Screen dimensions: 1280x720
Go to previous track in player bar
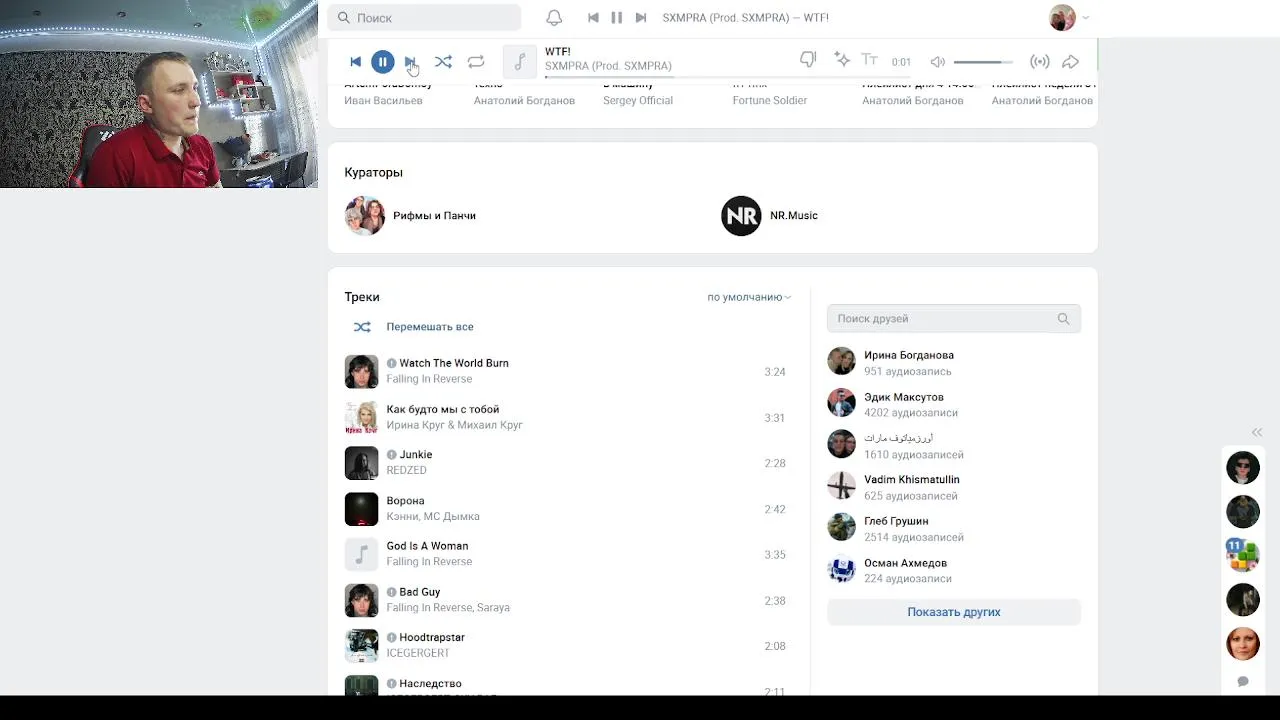355,62
